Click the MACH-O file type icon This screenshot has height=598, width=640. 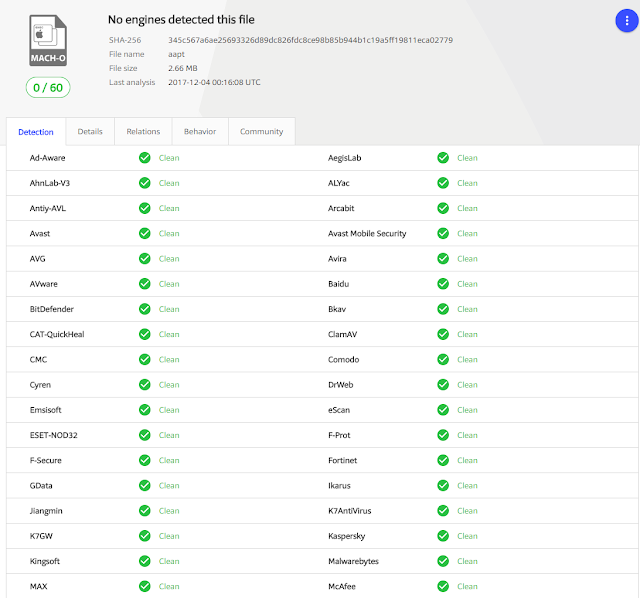pos(48,40)
